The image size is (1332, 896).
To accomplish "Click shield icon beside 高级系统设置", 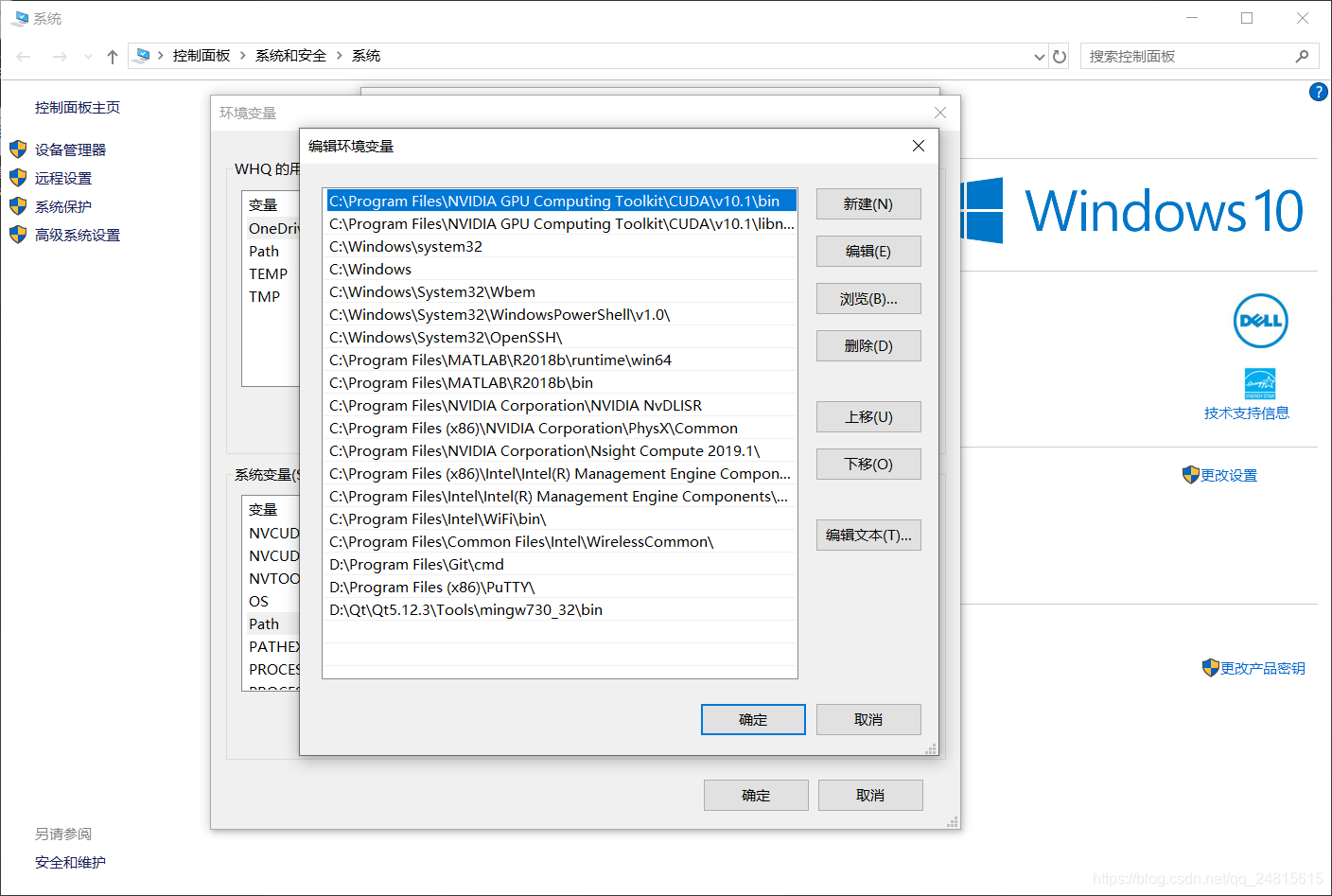I will pyautogui.click(x=18, y=235).
